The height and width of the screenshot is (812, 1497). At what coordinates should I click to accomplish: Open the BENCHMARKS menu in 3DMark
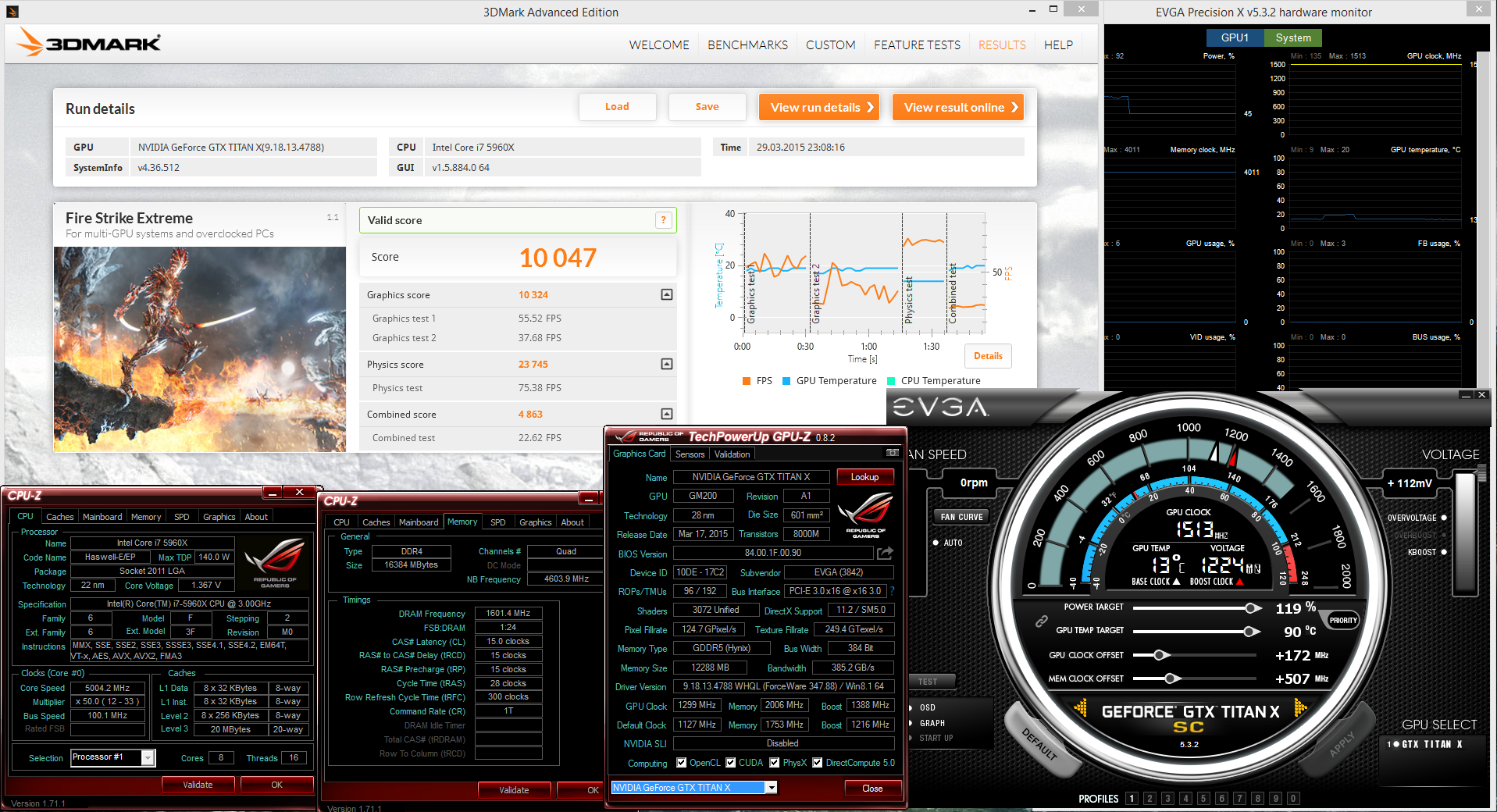[747, 45]
